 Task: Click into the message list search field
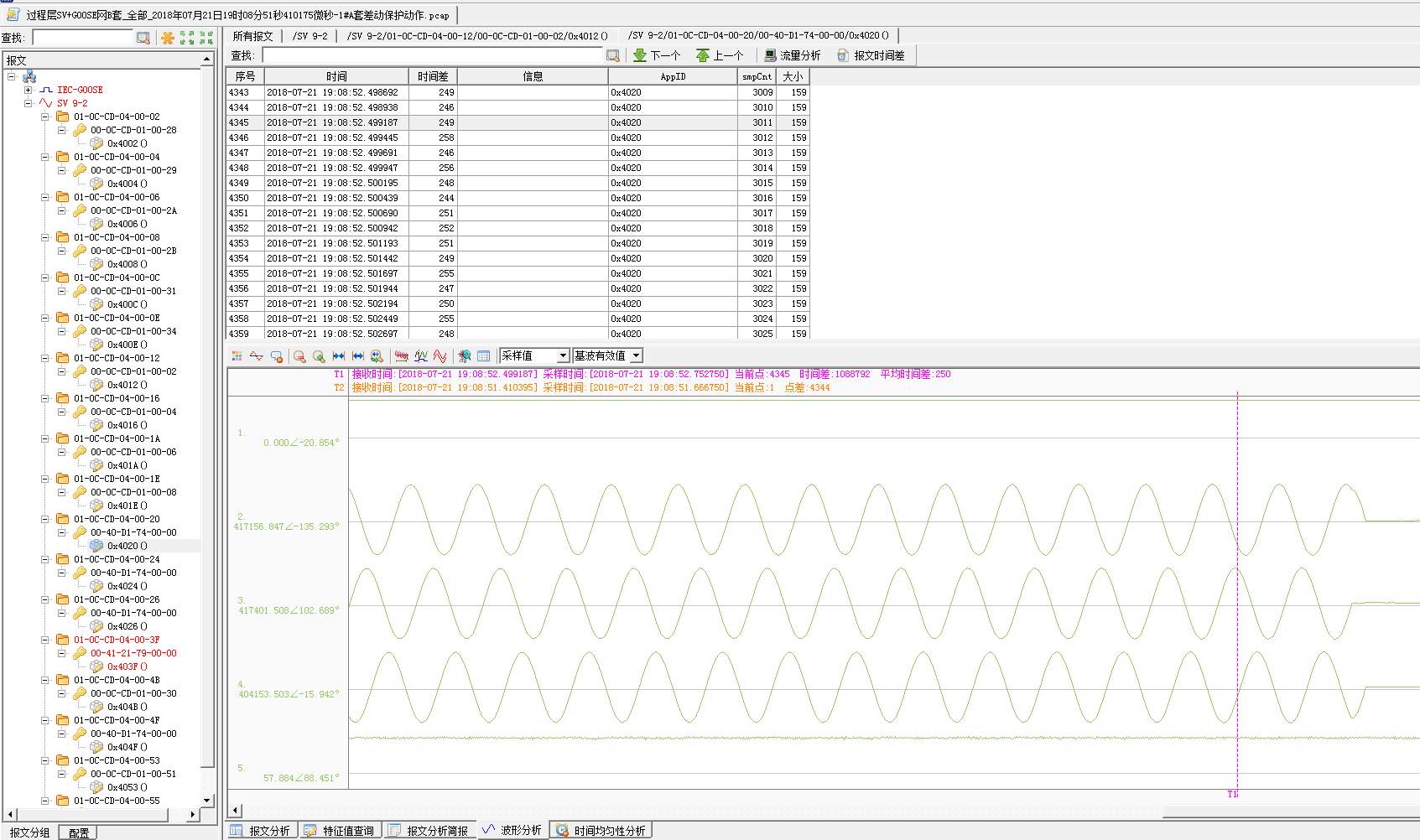pos(433,55)
